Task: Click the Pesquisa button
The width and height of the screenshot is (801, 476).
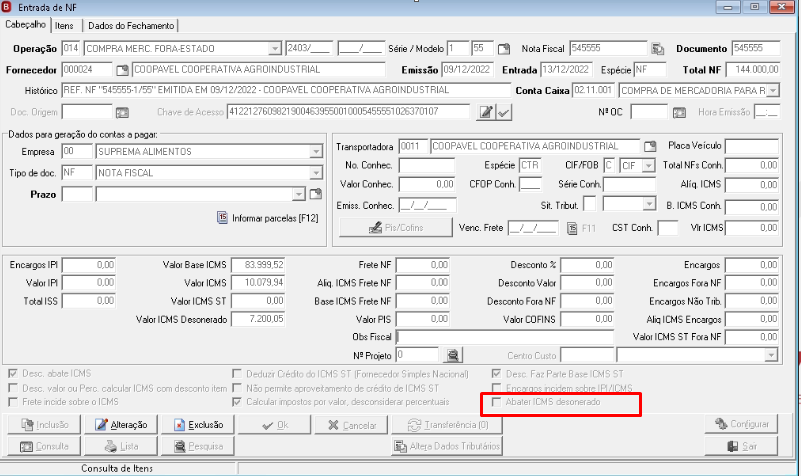Action: coord(198,446)
